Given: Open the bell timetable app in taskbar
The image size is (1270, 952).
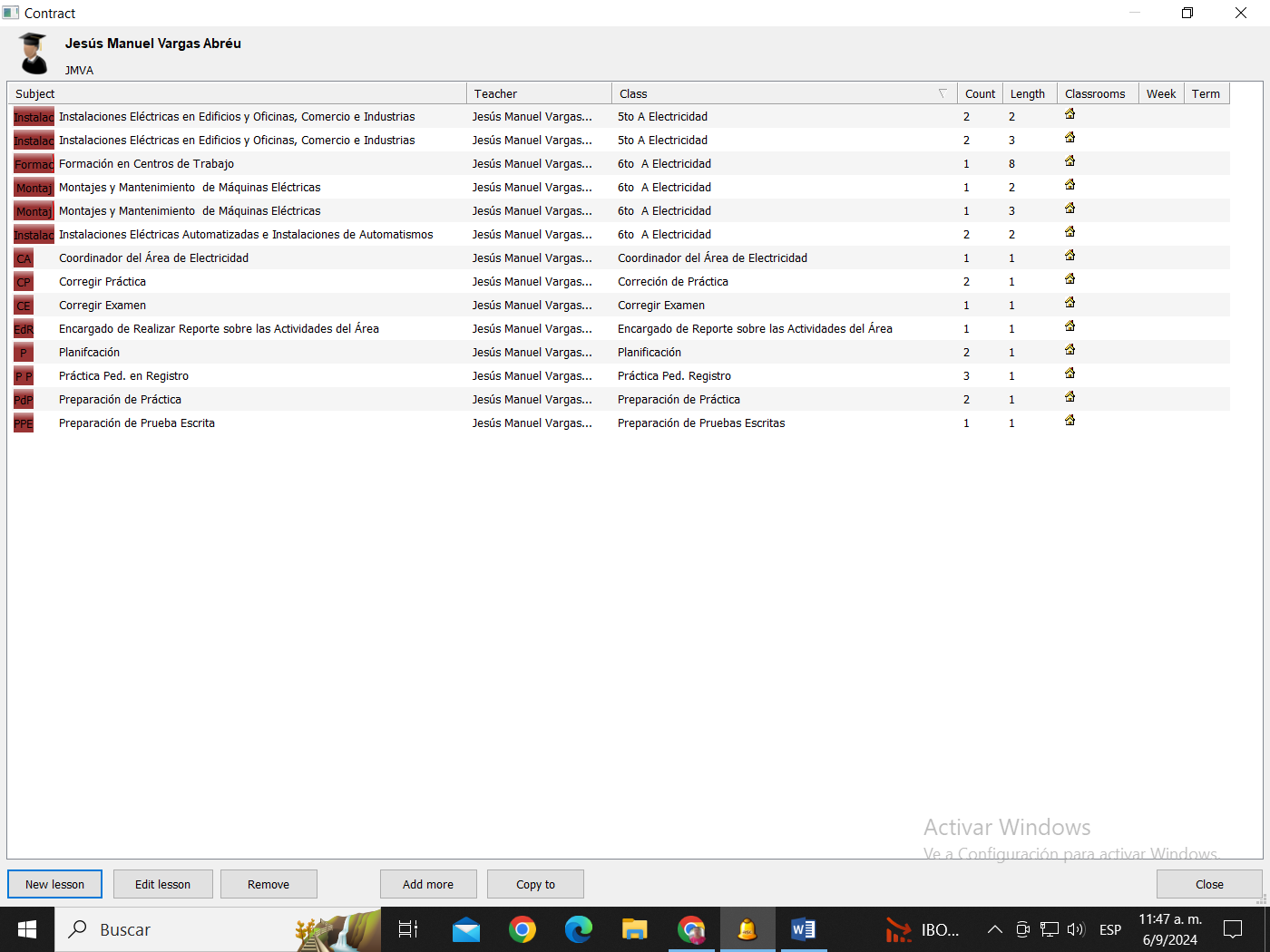Looking at the screenshot, I should click(747, 929).
